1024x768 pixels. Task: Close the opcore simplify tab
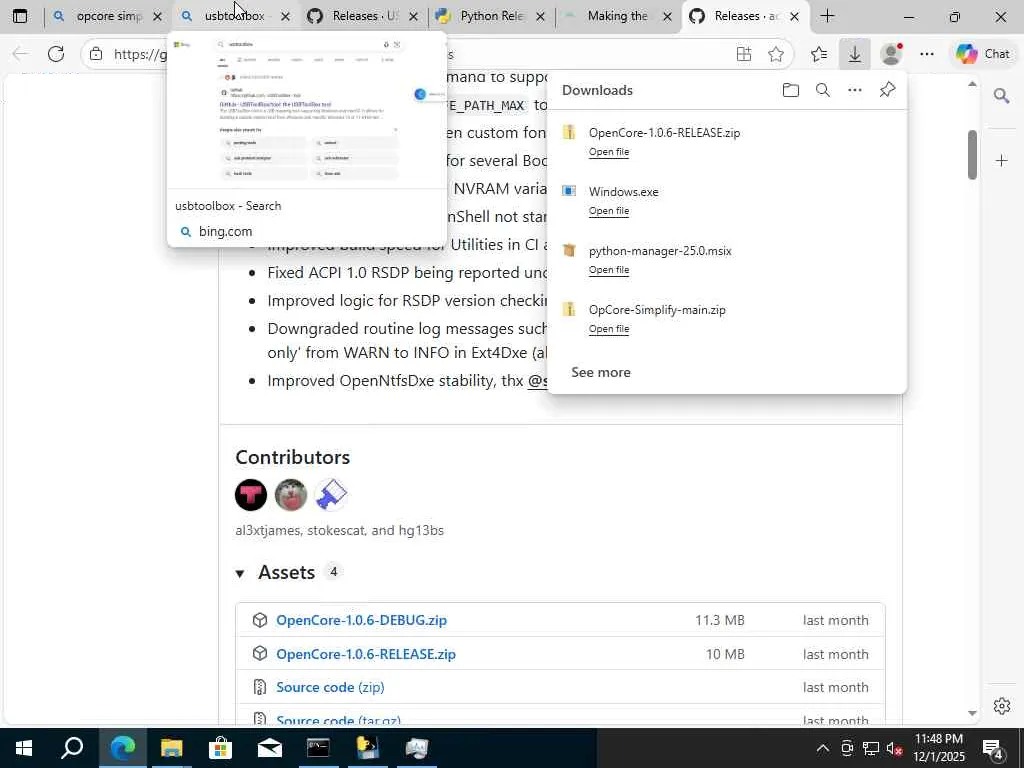[157, 16]
